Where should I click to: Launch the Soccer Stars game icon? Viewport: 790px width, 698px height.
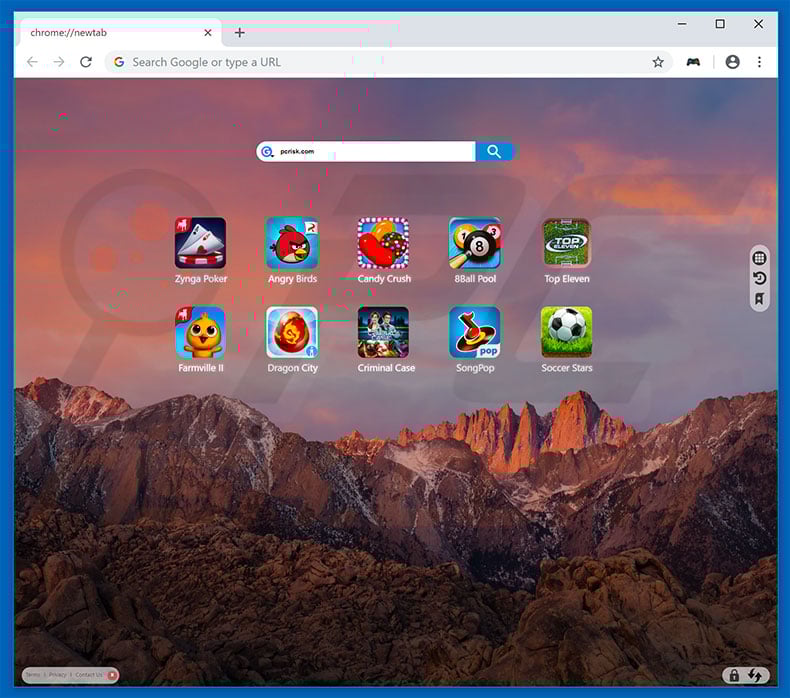566,332
